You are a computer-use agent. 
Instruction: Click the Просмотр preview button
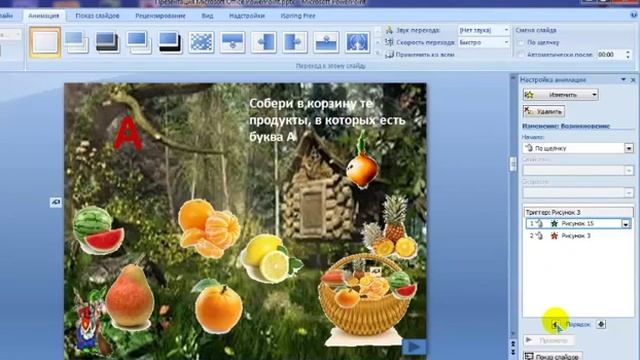(x=549, y=340)
